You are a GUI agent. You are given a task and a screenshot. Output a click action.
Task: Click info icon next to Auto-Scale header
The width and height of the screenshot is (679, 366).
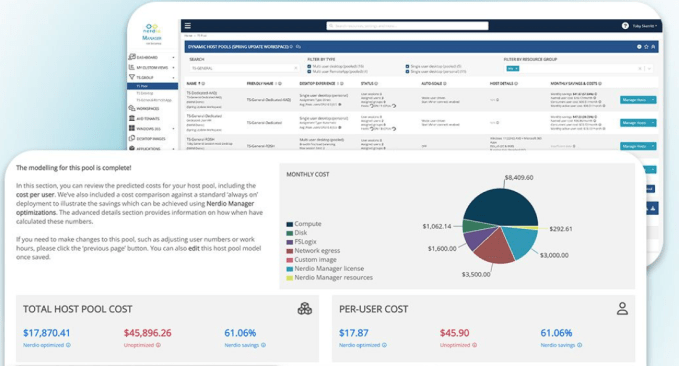445,83
